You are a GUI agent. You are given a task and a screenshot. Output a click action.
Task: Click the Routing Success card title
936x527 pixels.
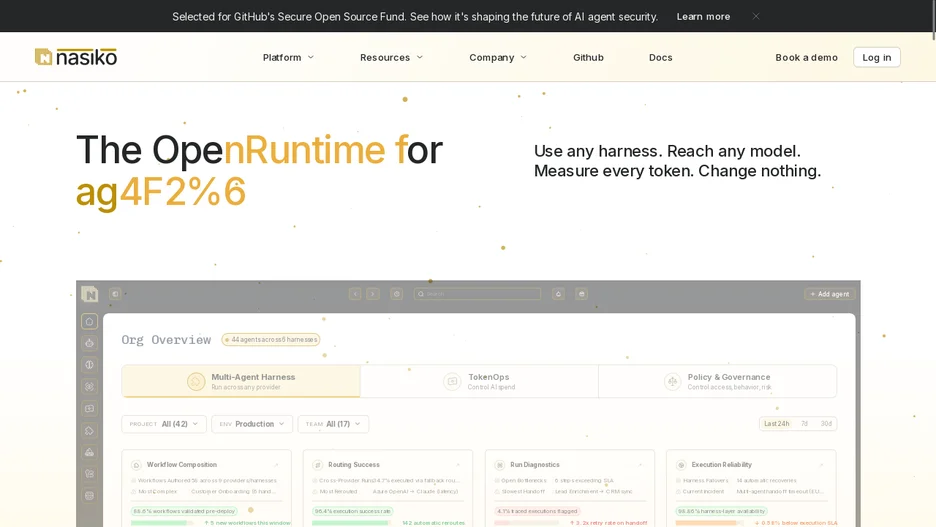[x=353, y=465]
